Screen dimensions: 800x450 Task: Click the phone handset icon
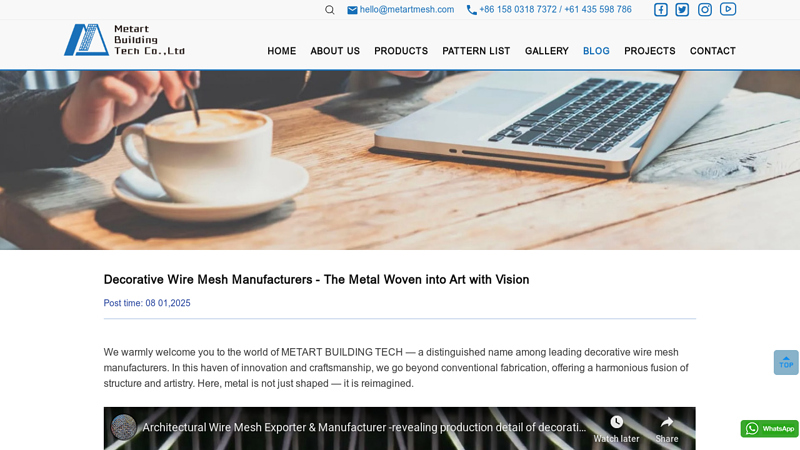[x=471, y=10]
